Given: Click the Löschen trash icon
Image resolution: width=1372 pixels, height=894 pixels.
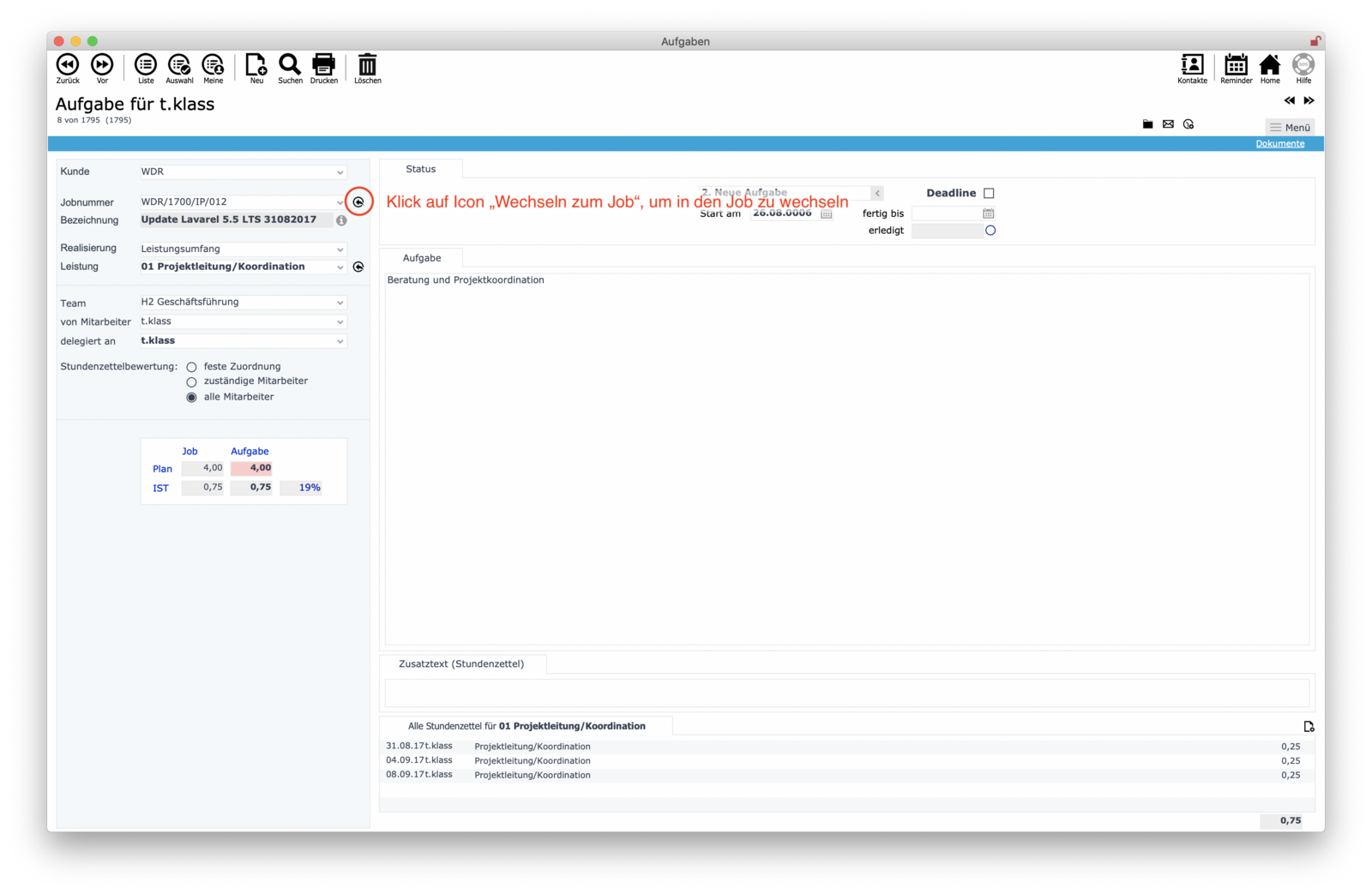Looking at the screenshot, I should 367,66.
